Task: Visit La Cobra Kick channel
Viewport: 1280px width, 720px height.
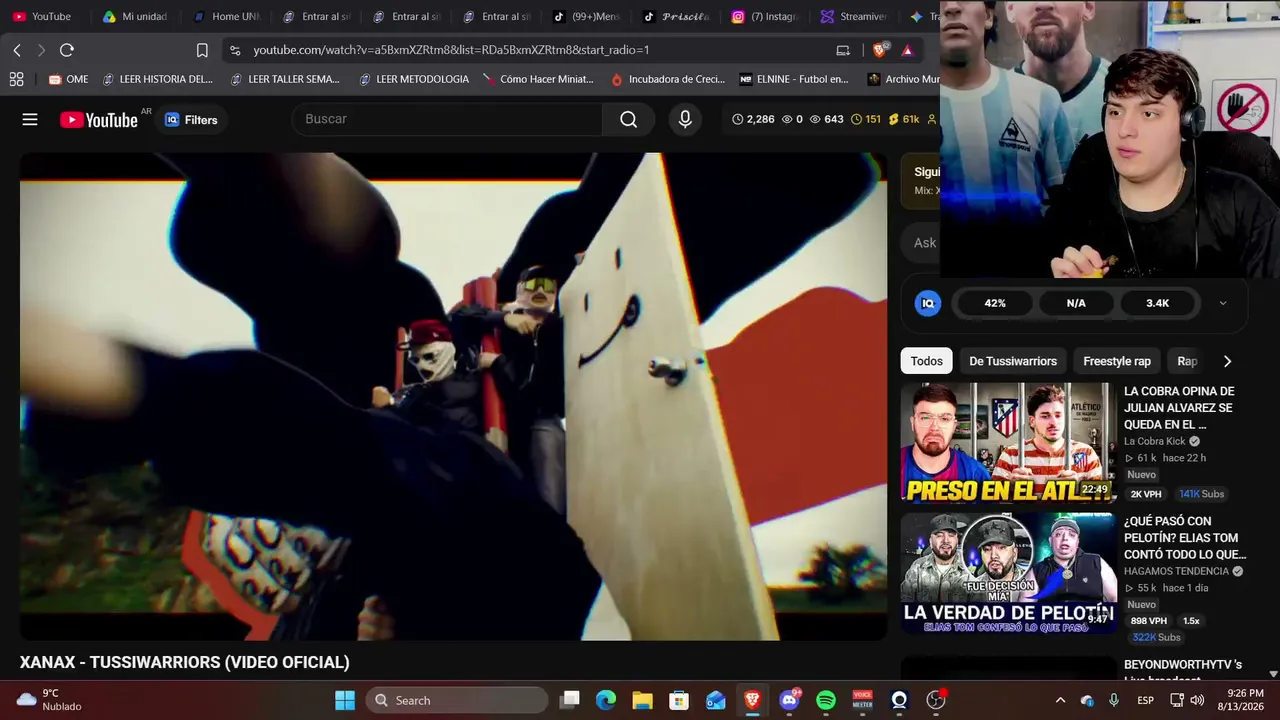Action: pyautogui.click(x=1155, y=441)
